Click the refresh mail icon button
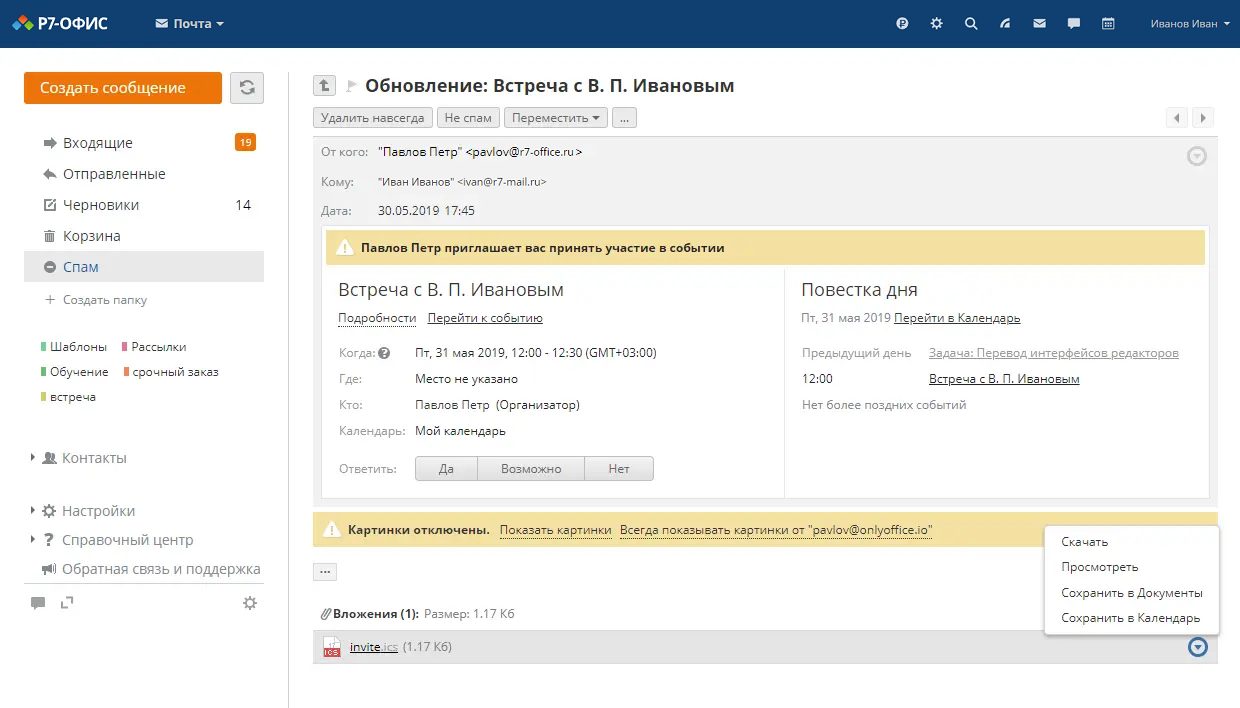 click(x=247, y=88)
